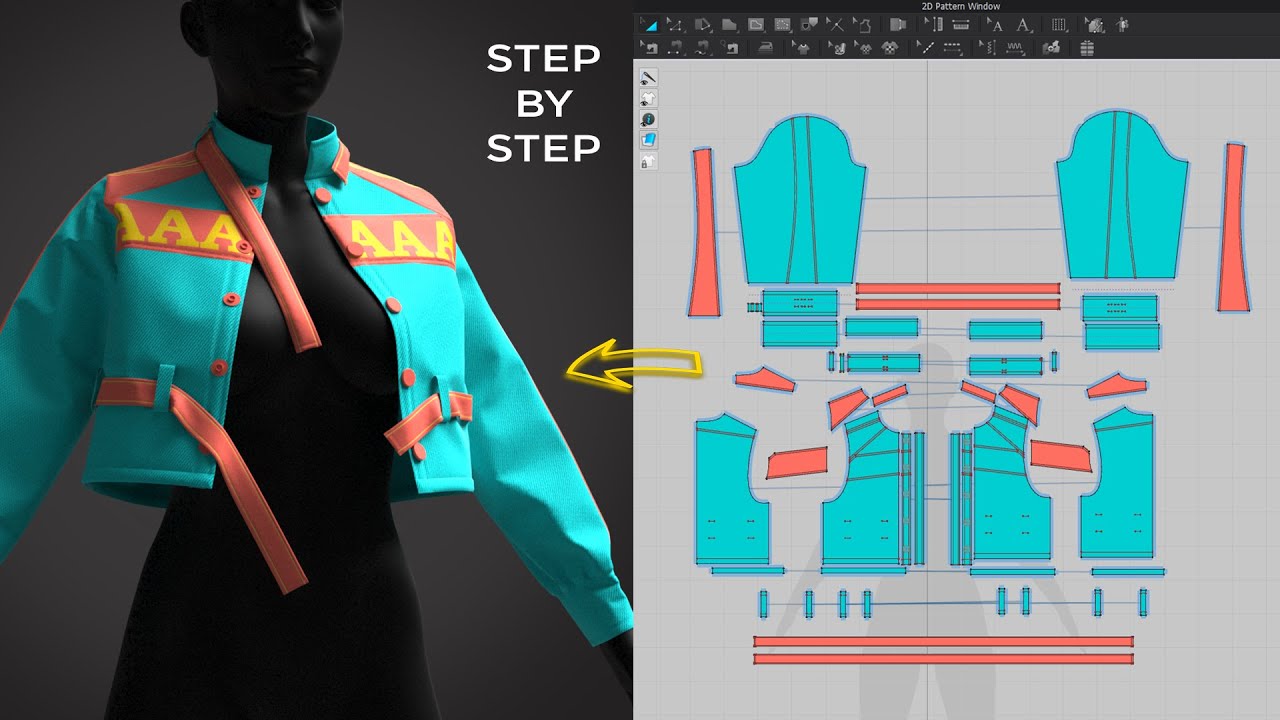
Task: Choose the Rectangle pattern tool
Action: point(729,25)
